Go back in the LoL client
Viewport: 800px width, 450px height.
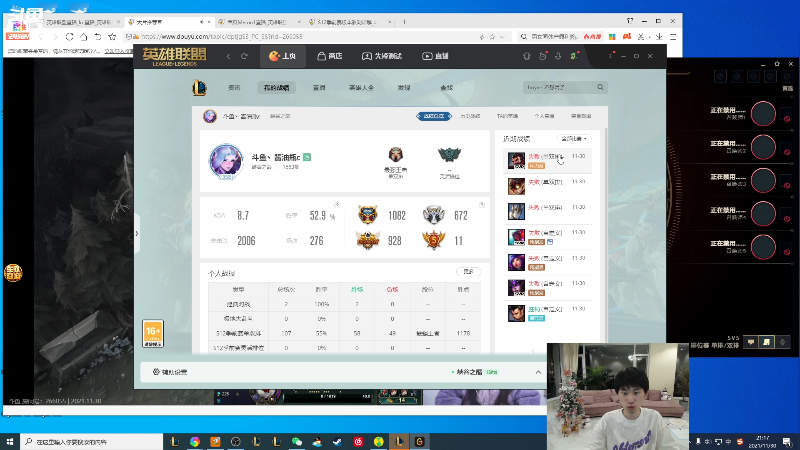[x=229, y=56]
